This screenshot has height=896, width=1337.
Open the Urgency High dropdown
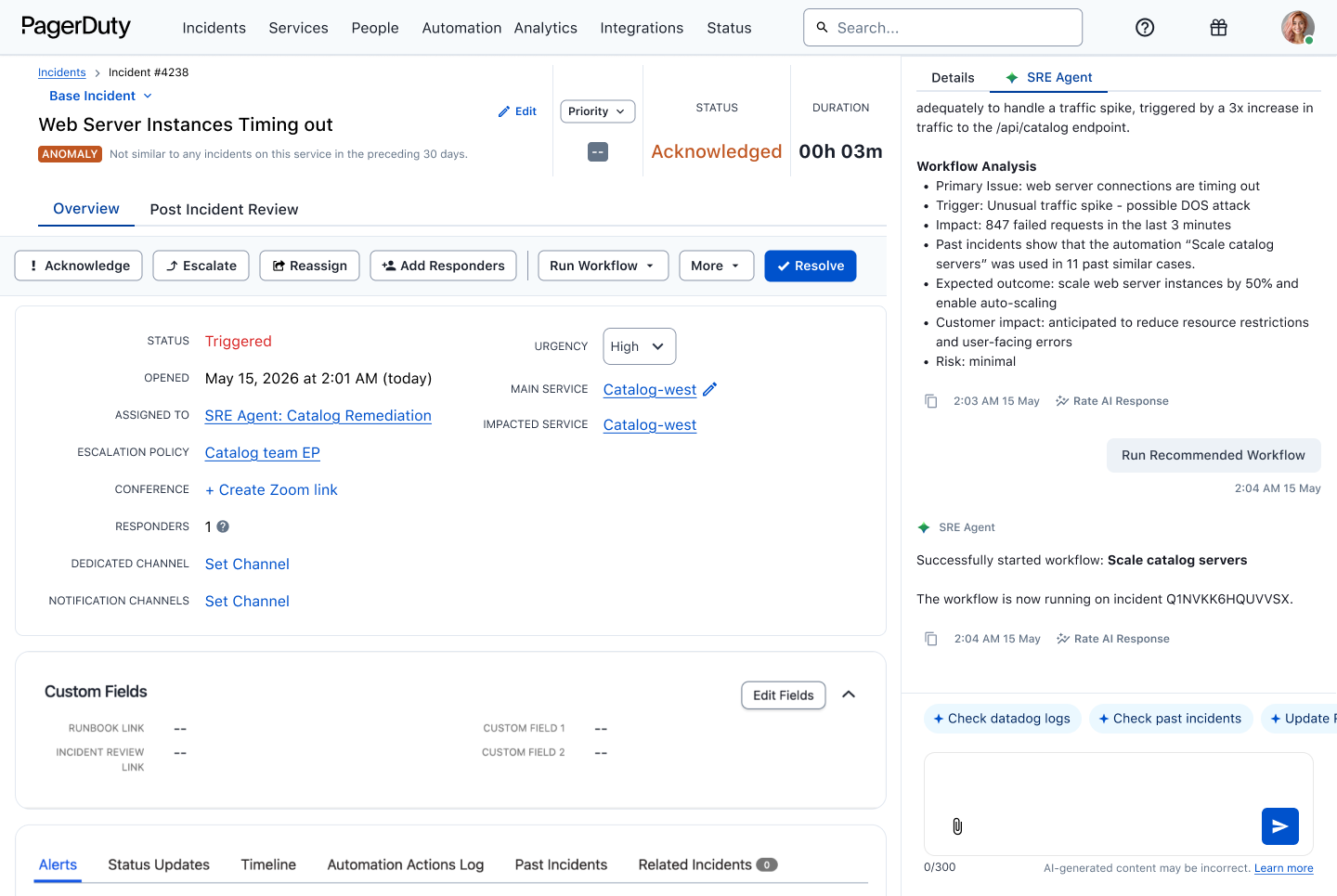tap(639, 346)
